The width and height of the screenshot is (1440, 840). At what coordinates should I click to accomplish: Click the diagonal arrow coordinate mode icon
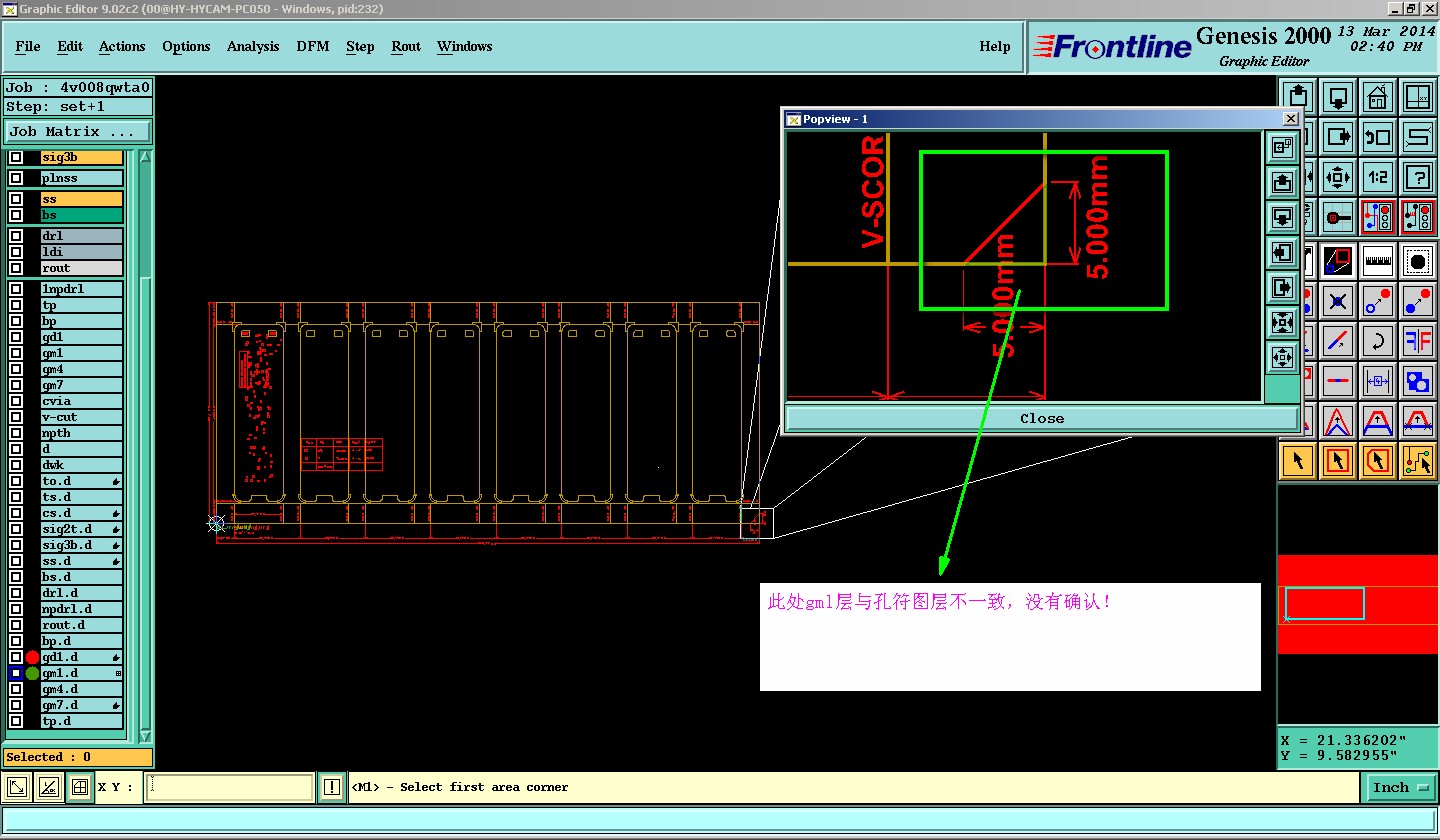17,787
